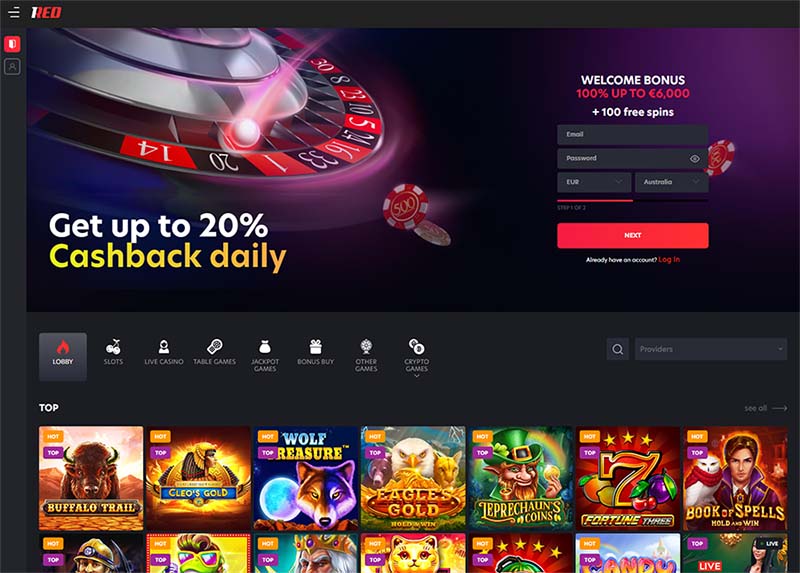Viewport: 800px width, 573px height.
Task: Open the Australia country dropdown
Action: [671, 182]
